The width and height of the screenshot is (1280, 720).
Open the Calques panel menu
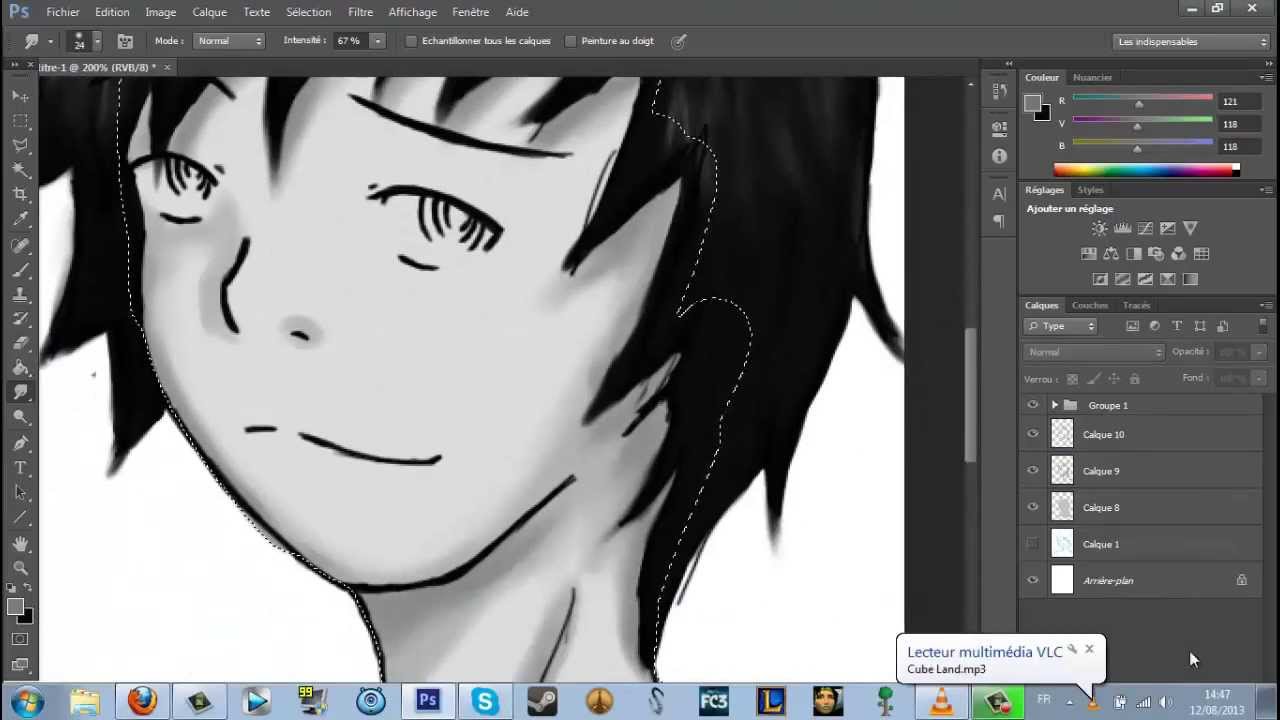(x=1267, y=306)
